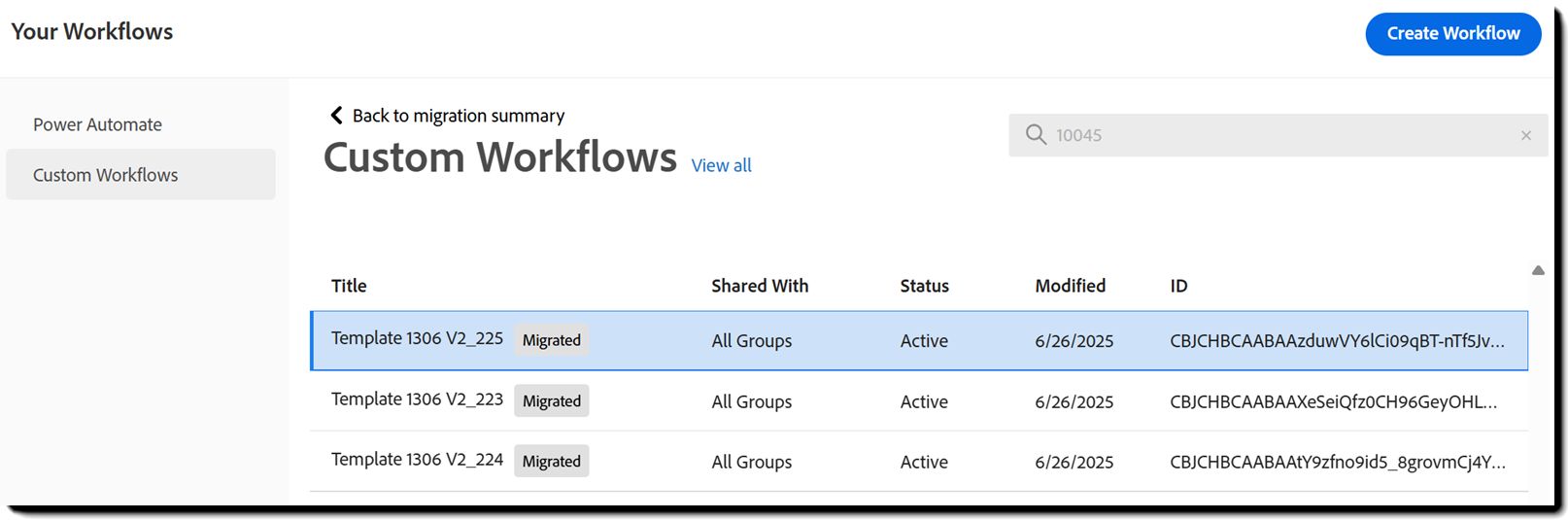Click the Custom Workflows heading

(x=499, y=157)
